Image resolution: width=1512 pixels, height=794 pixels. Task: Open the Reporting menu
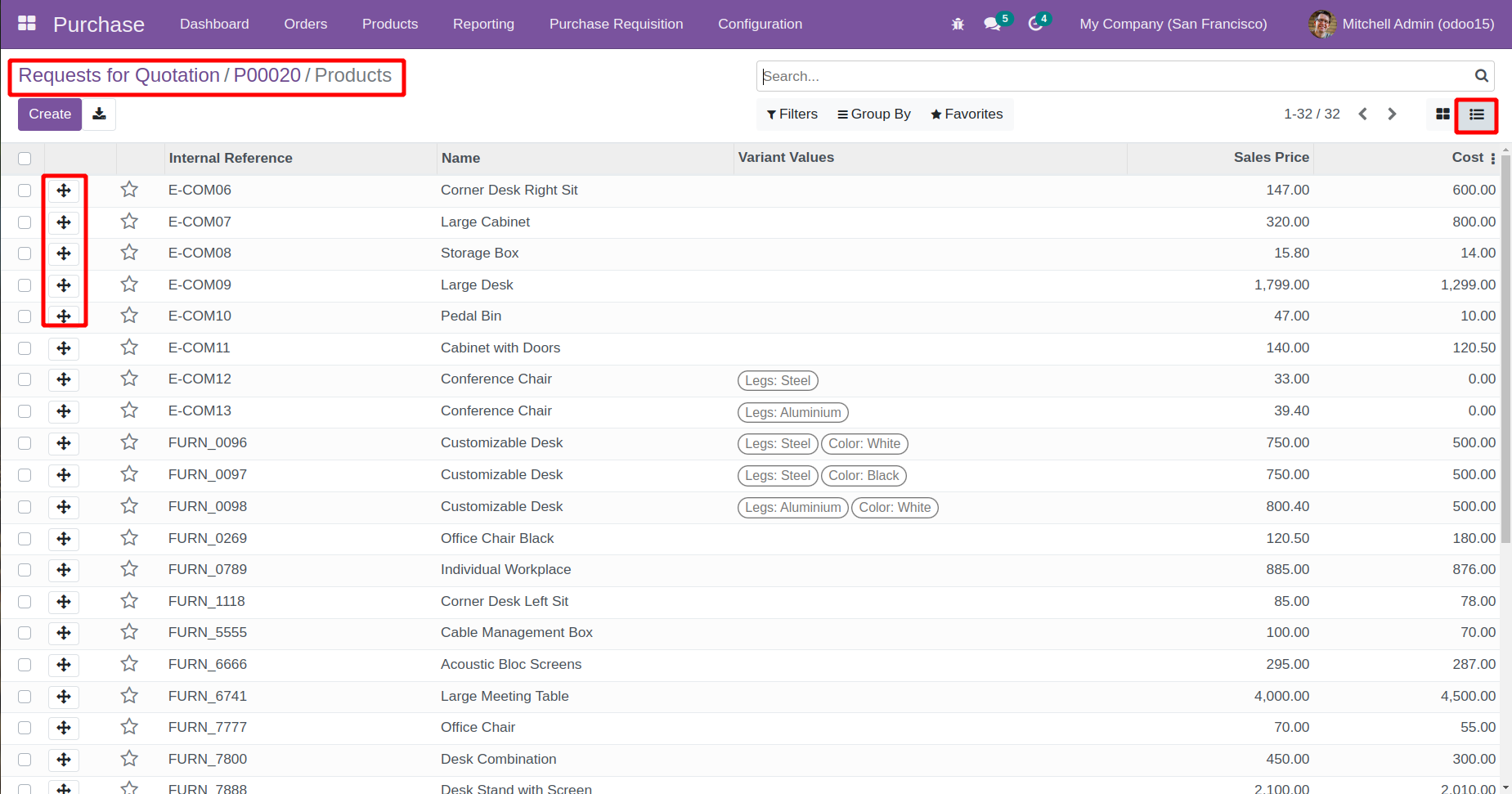point(483,25)
